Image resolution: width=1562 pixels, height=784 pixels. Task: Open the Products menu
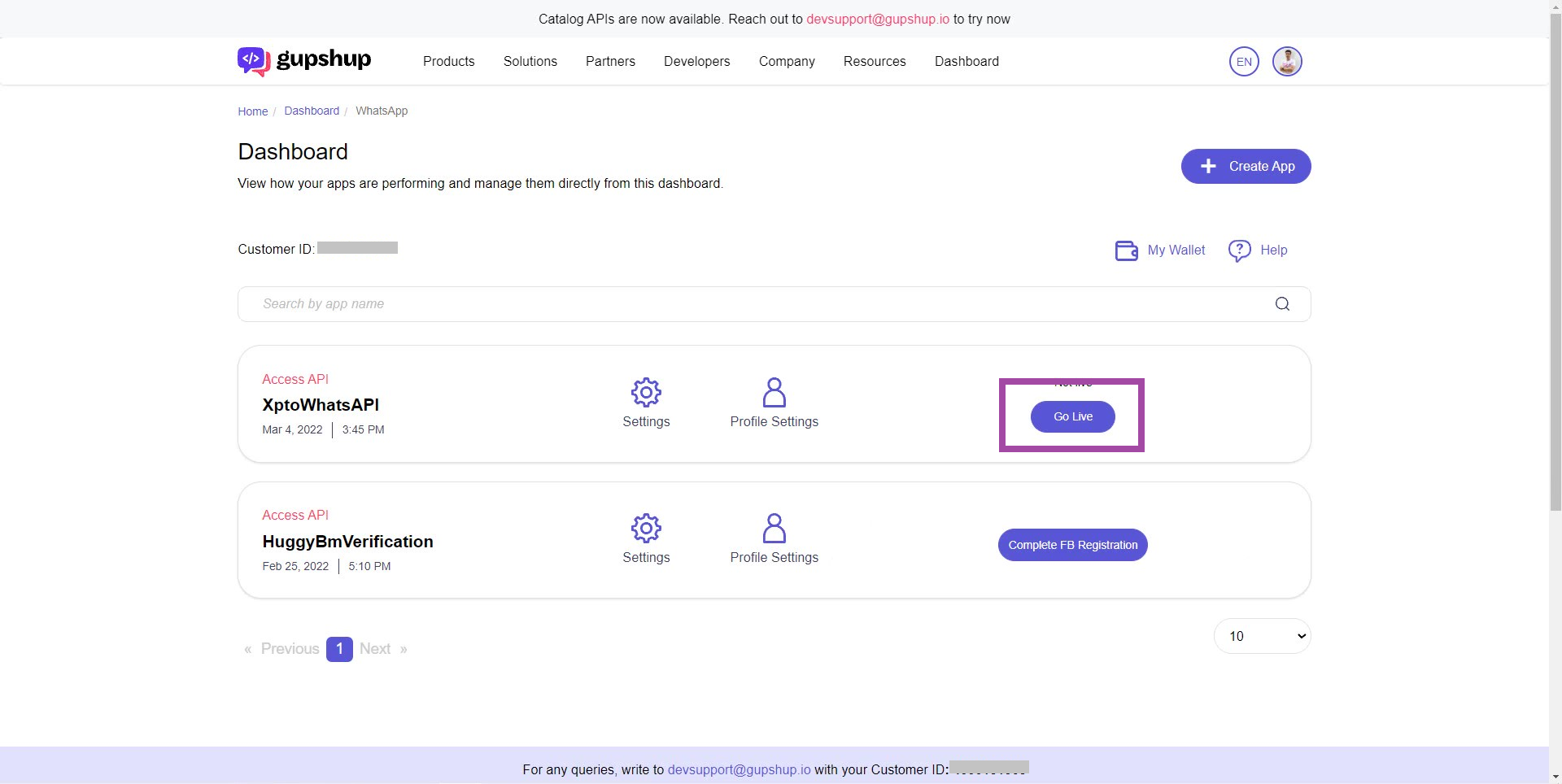448,61
